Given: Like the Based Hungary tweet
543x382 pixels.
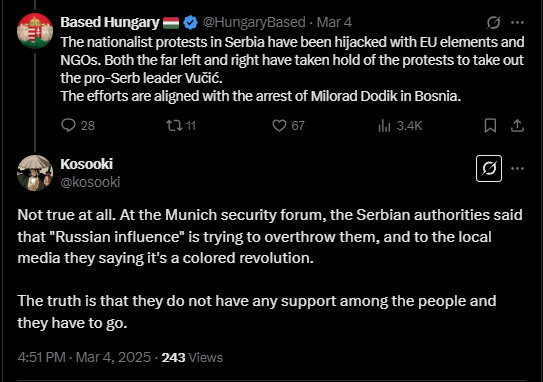Looking at the screenshot, I should [x=288, y=125].
